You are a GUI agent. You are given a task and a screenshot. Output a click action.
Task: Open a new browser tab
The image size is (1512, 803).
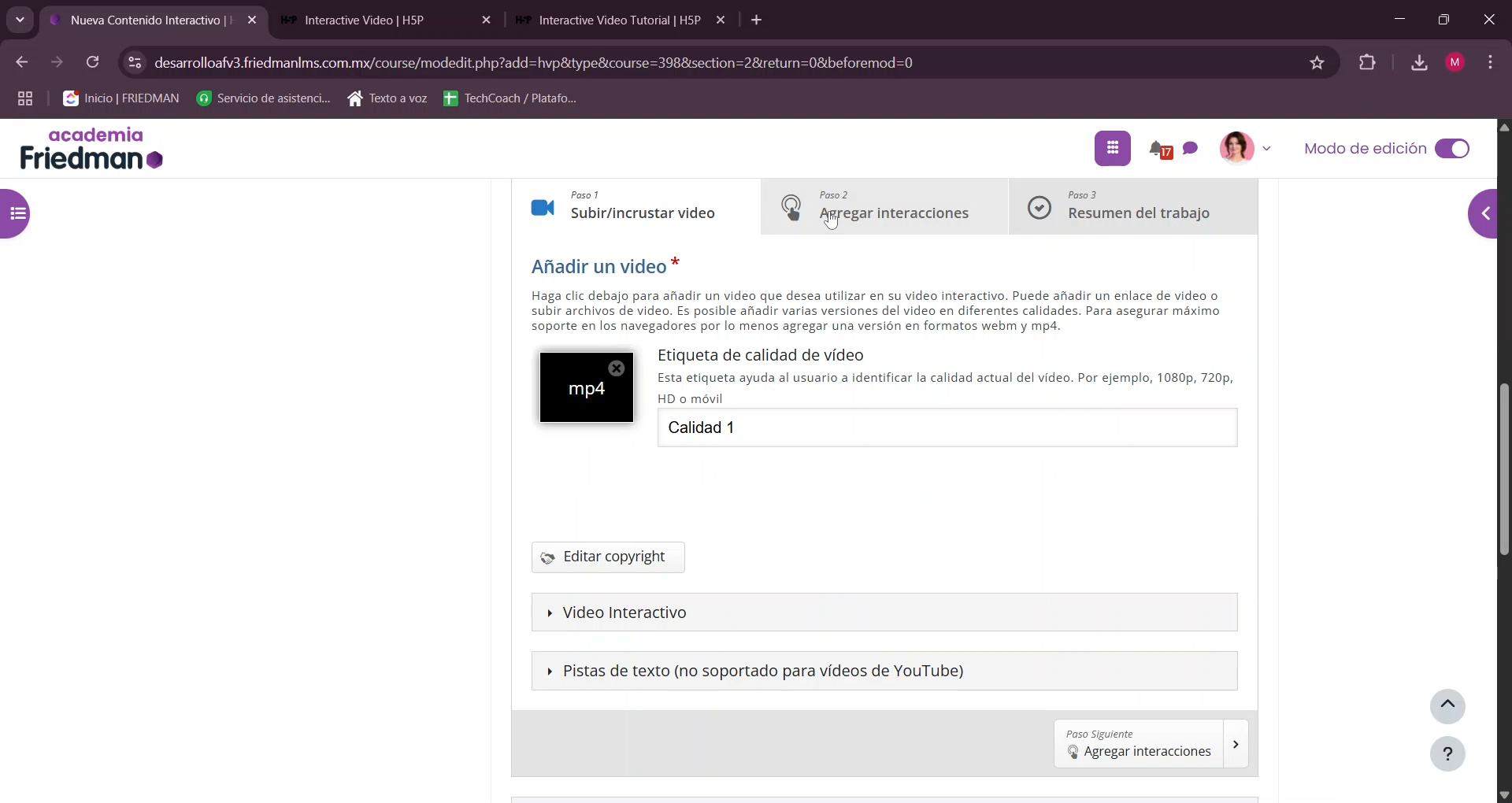pos(757,20)
